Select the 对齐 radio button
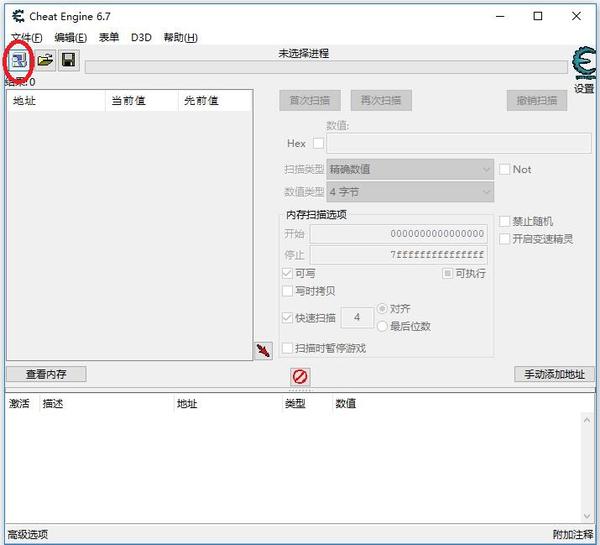The height and width of the screenshot is (545, 600). tap(382, 308)
